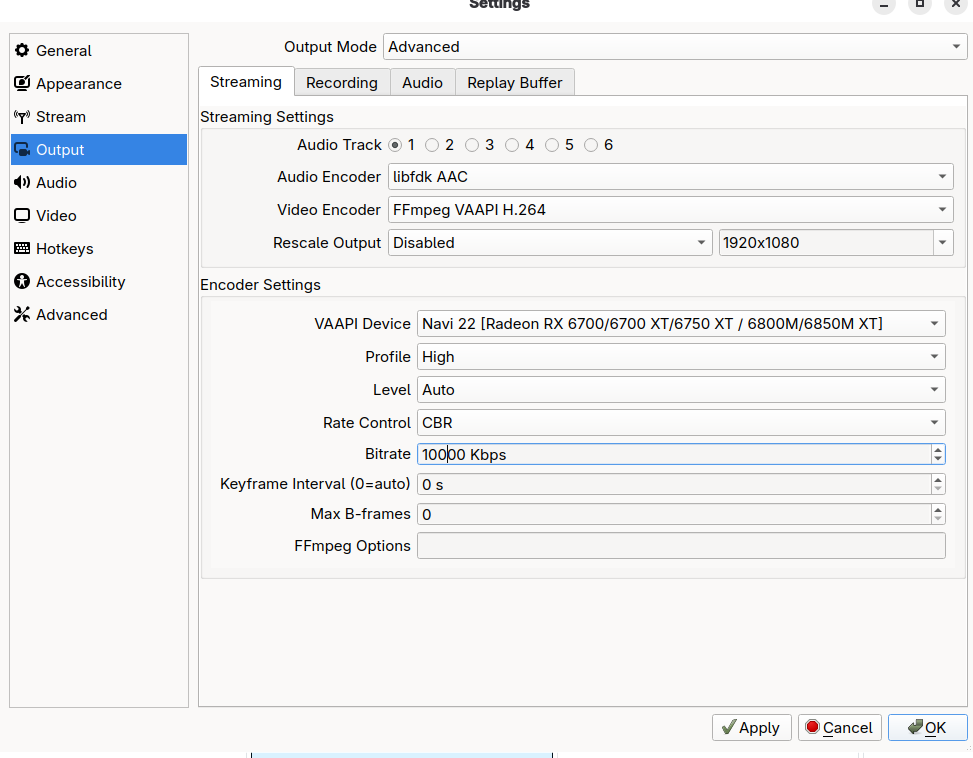Viewport: 973px width, 758px height.
Task: Click the FFmpeg Options text field
Action: (680, 546)
